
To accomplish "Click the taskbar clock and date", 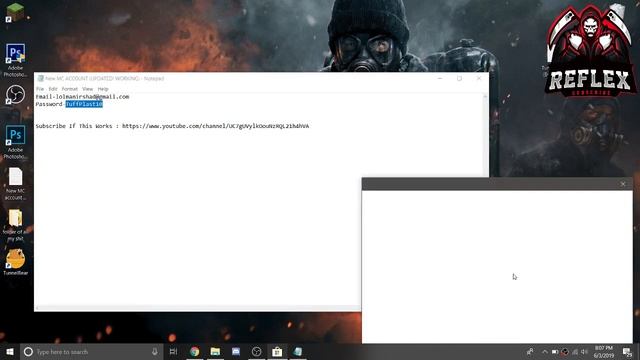I will 604,352.
